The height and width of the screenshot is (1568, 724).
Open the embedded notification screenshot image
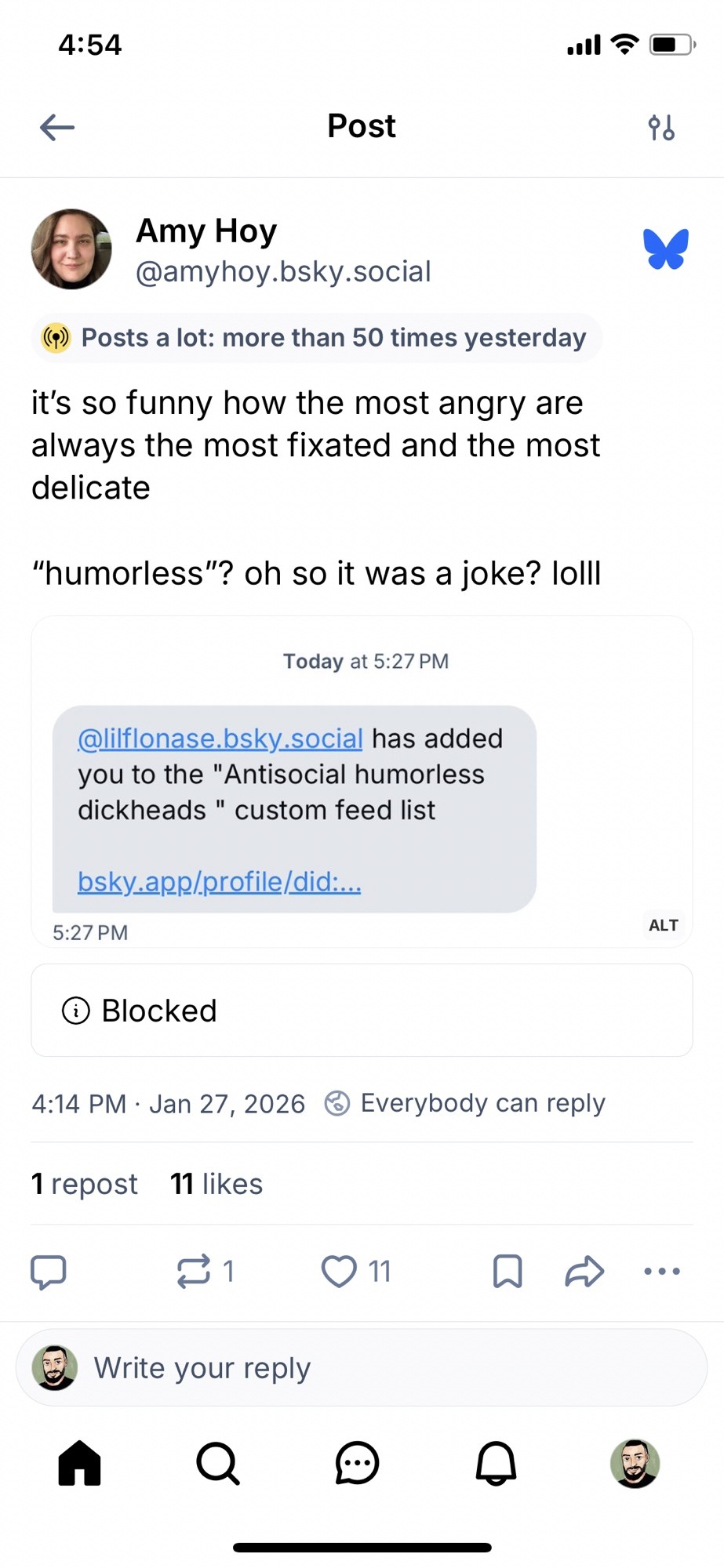pyautogui.click(x=362, y=784)
